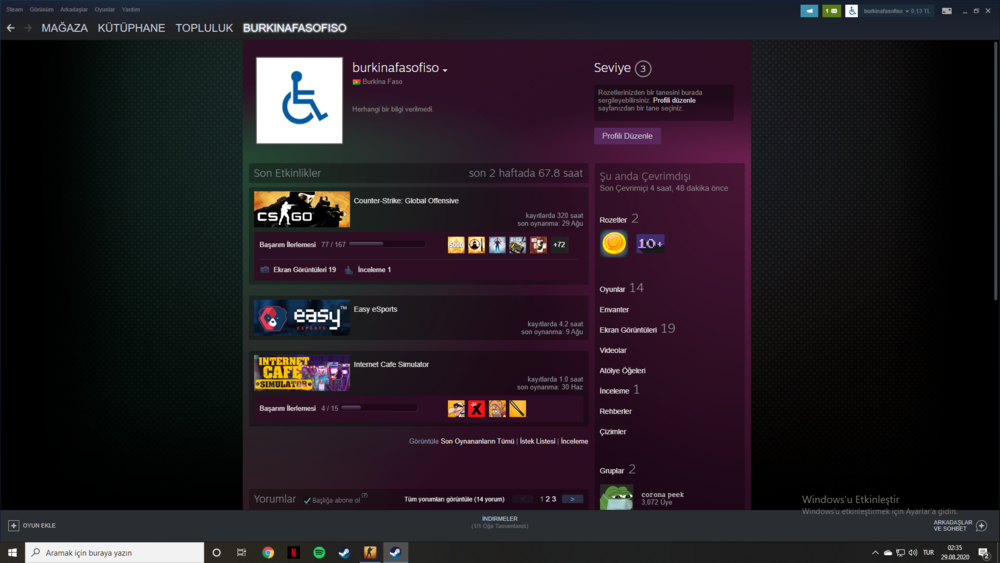The width and height of the screenshot is (1000, 563).
Task: Open first Internet Cafe Simulator achievement icon
Action: [456, 409]
